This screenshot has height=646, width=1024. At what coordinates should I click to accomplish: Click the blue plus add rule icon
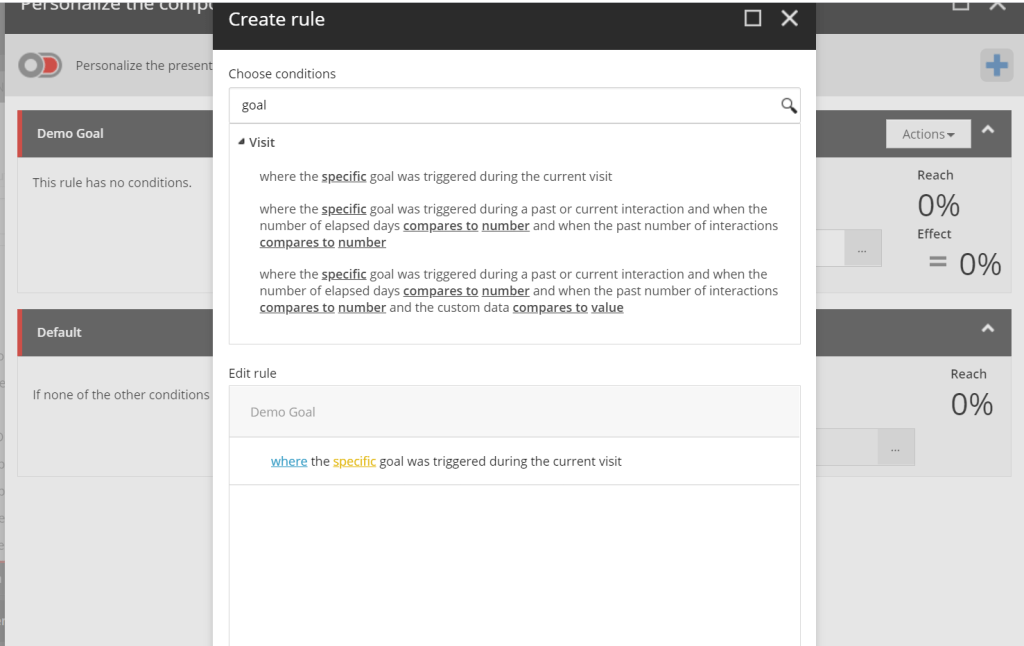996,65
